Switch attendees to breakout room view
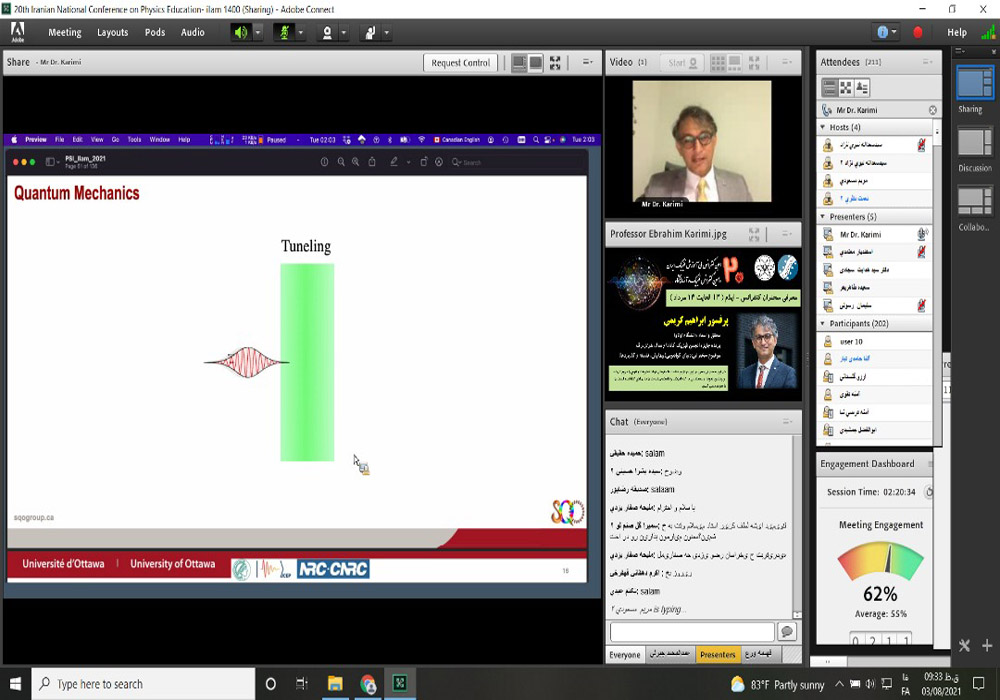The width and height of the screenshot is (1000, 700). [846, 88]
